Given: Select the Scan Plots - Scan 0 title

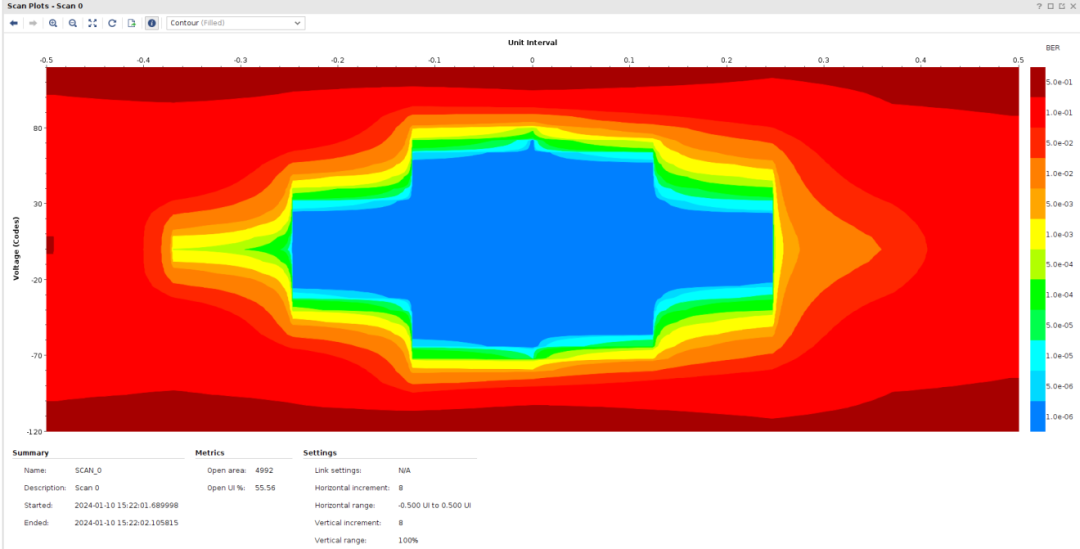Looking at the screenshot, I should (x=45, y=6).
